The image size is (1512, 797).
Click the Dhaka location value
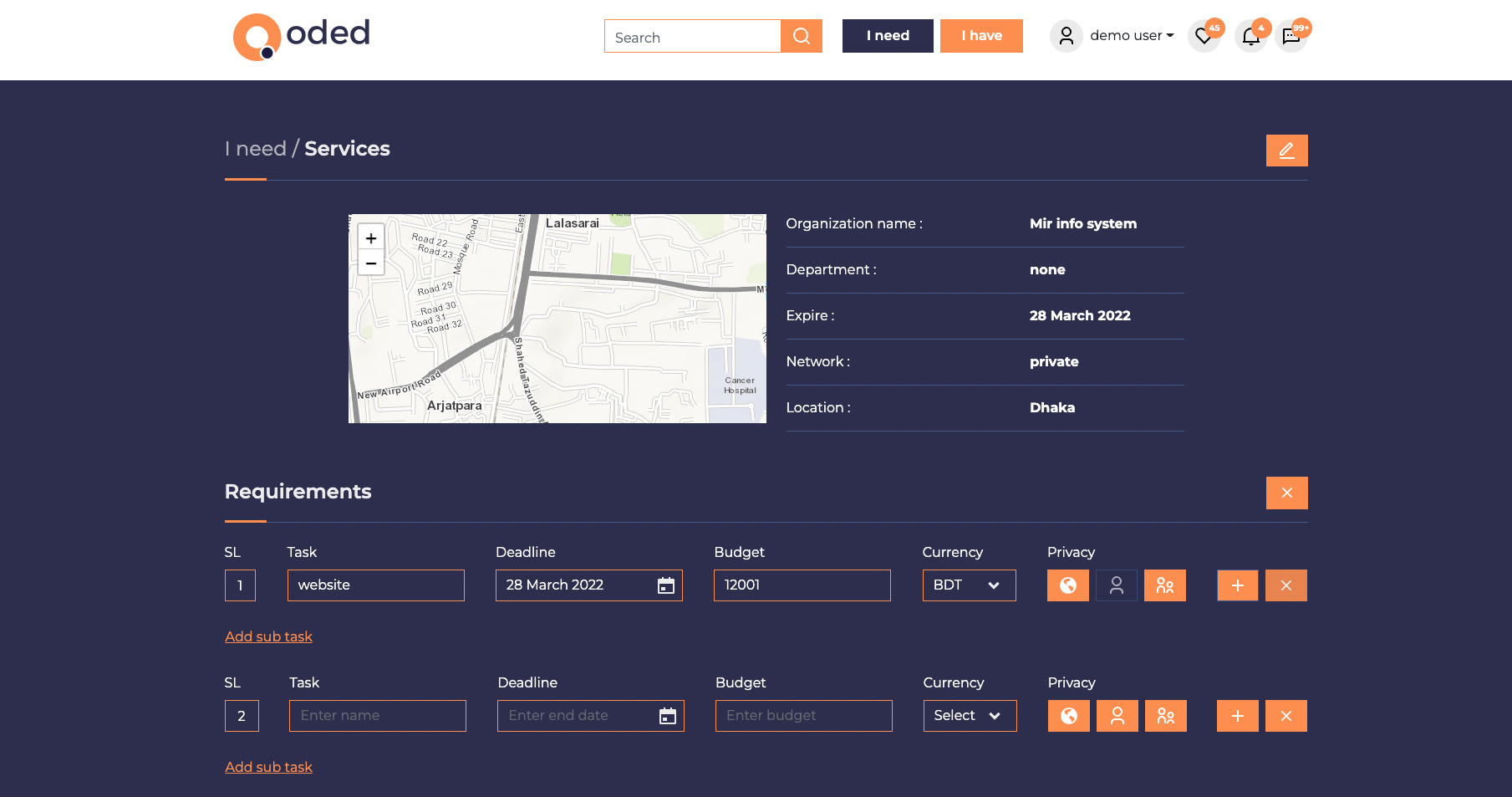(x=1052, y=407)
